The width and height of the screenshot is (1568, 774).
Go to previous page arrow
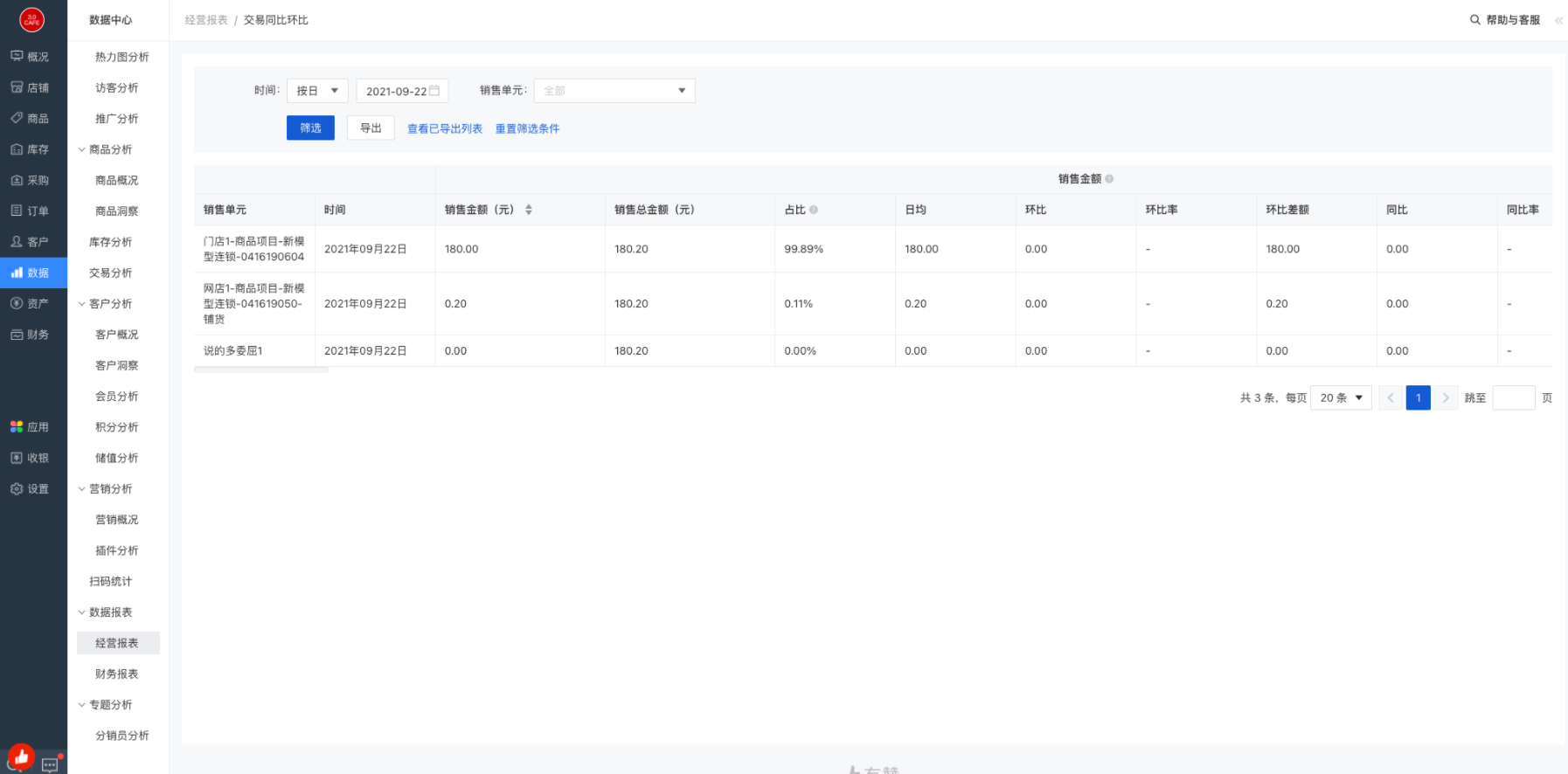[x=1391, y=397]
